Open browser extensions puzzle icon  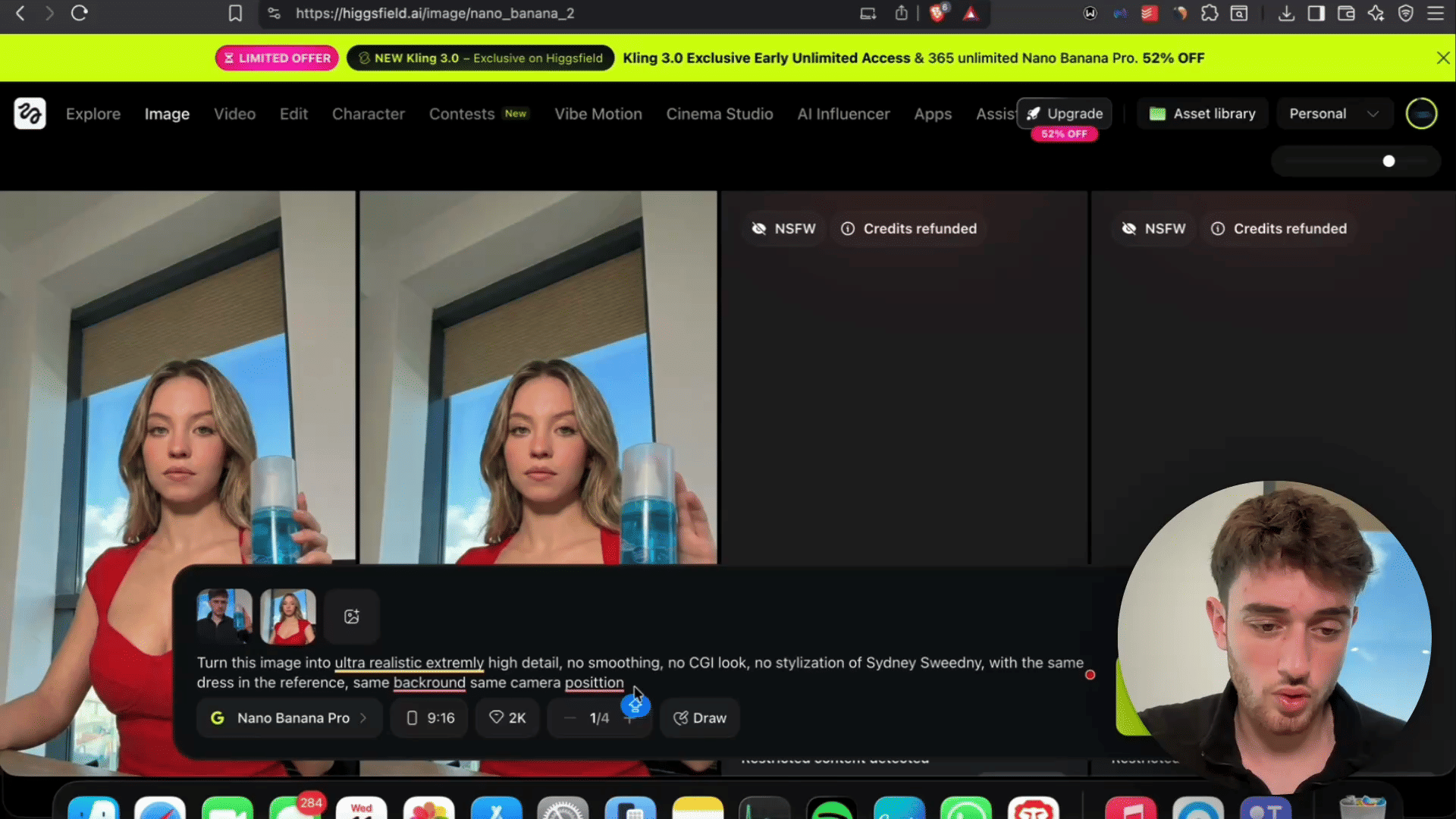coord(1210,13)
